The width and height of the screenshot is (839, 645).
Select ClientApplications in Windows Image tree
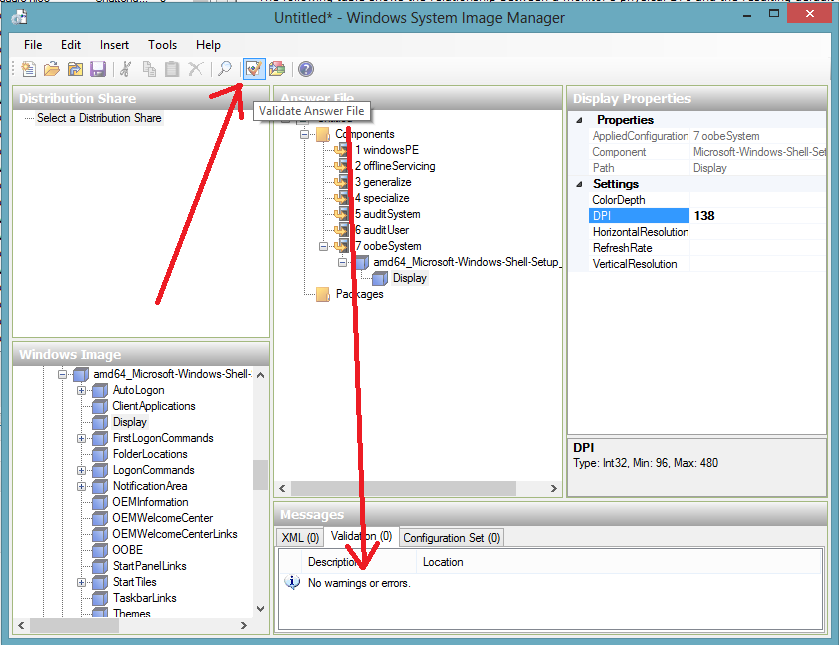pyautogui.click(x=154, y=406)
